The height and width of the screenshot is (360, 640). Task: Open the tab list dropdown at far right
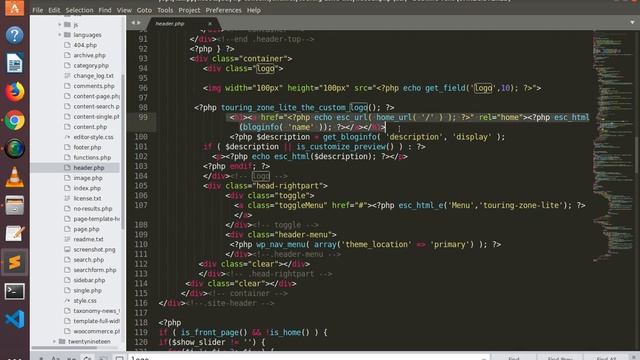[632, 22]
